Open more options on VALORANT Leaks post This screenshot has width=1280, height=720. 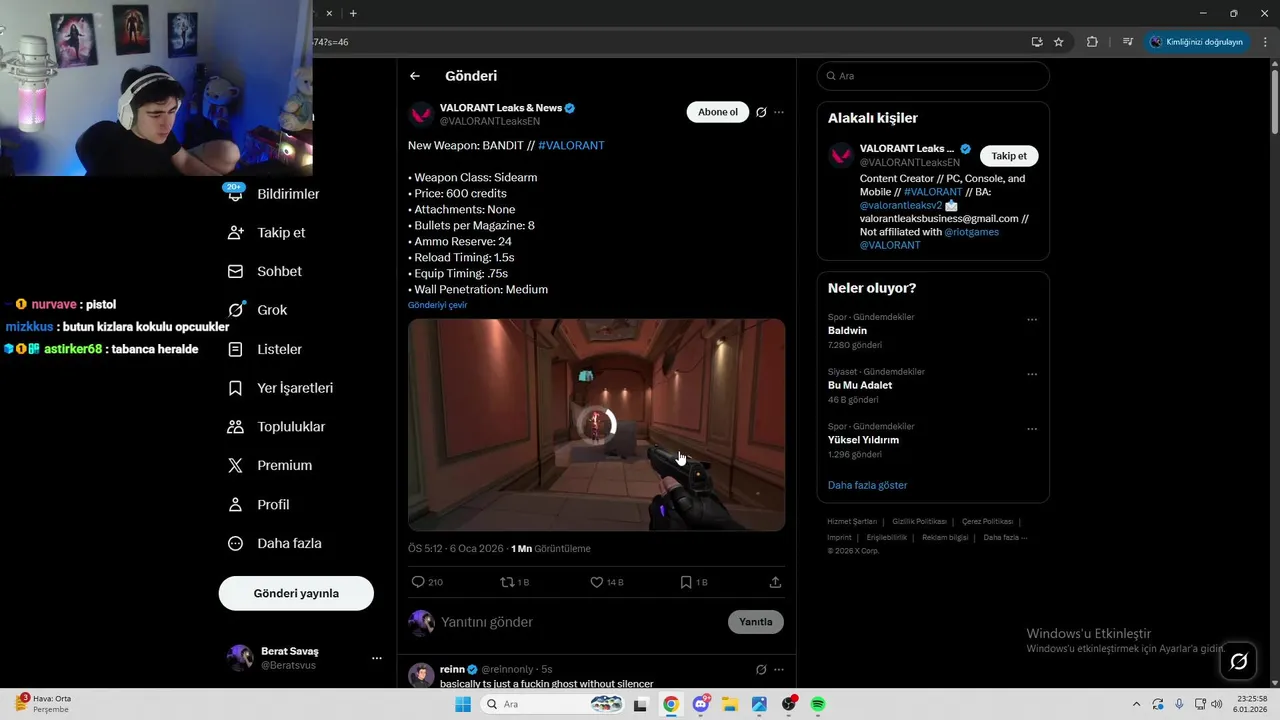pyautogui.click(x=779, y=112)
